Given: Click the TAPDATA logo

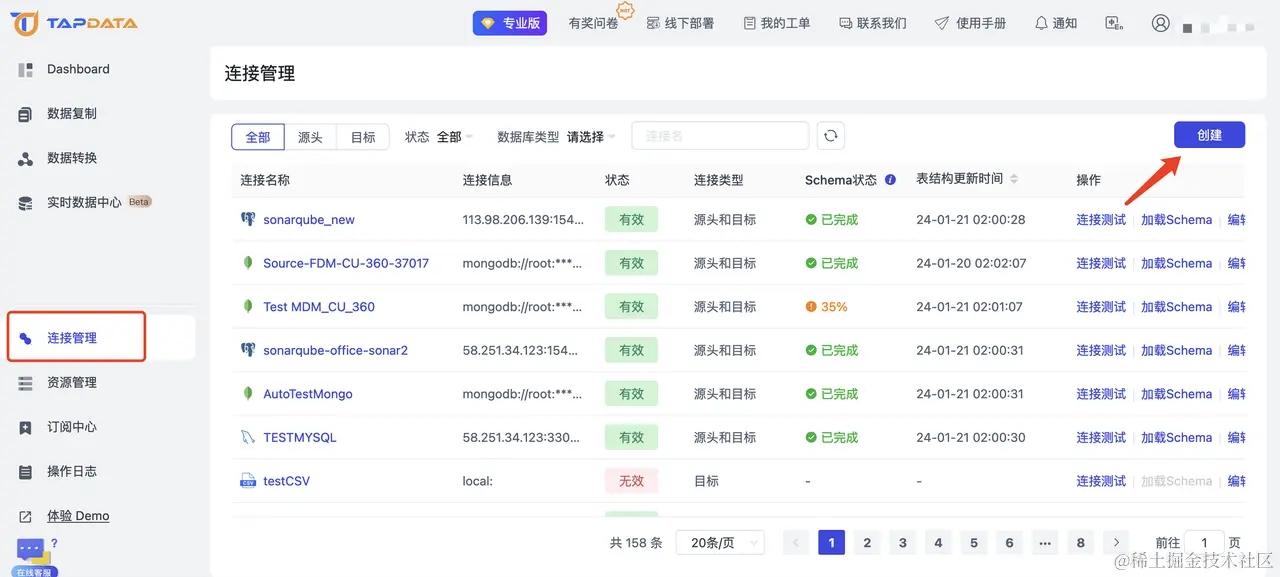Looking at the screenshot, I should pyautogui.click(x=75, y=23).
